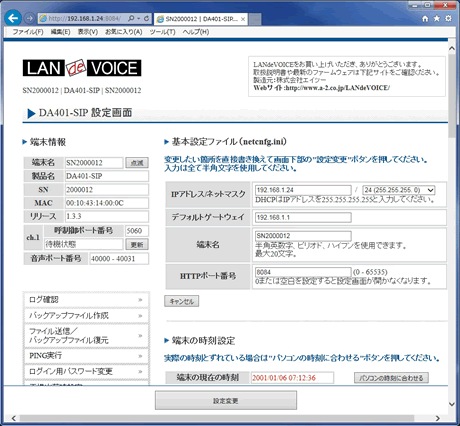The image size is (460, 426).
Task: Click the パソコンの時刻に合わせる button
Action: pos(391,378)
